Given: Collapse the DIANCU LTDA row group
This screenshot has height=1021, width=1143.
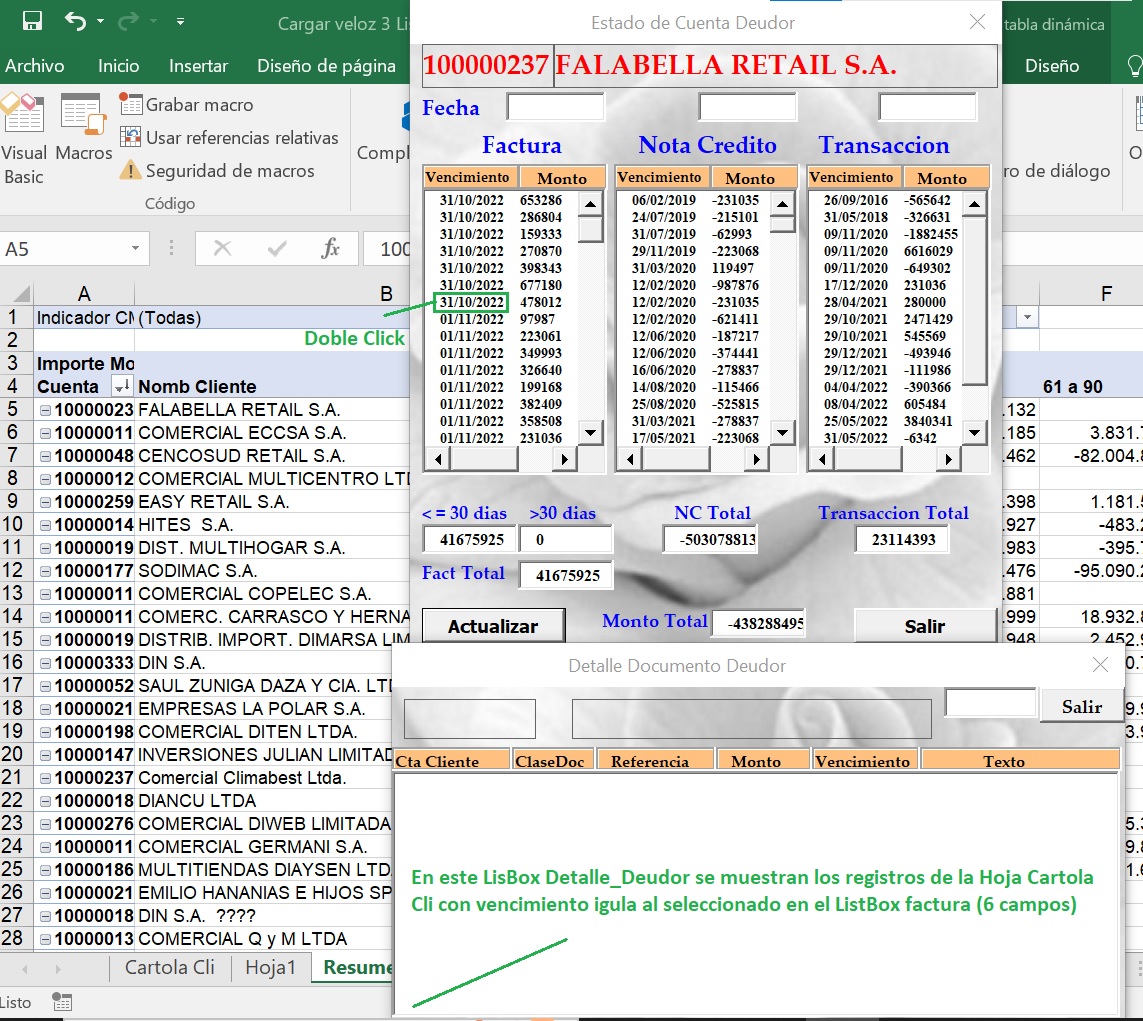Looking at the screenshot, I should [x=45, y=801].
